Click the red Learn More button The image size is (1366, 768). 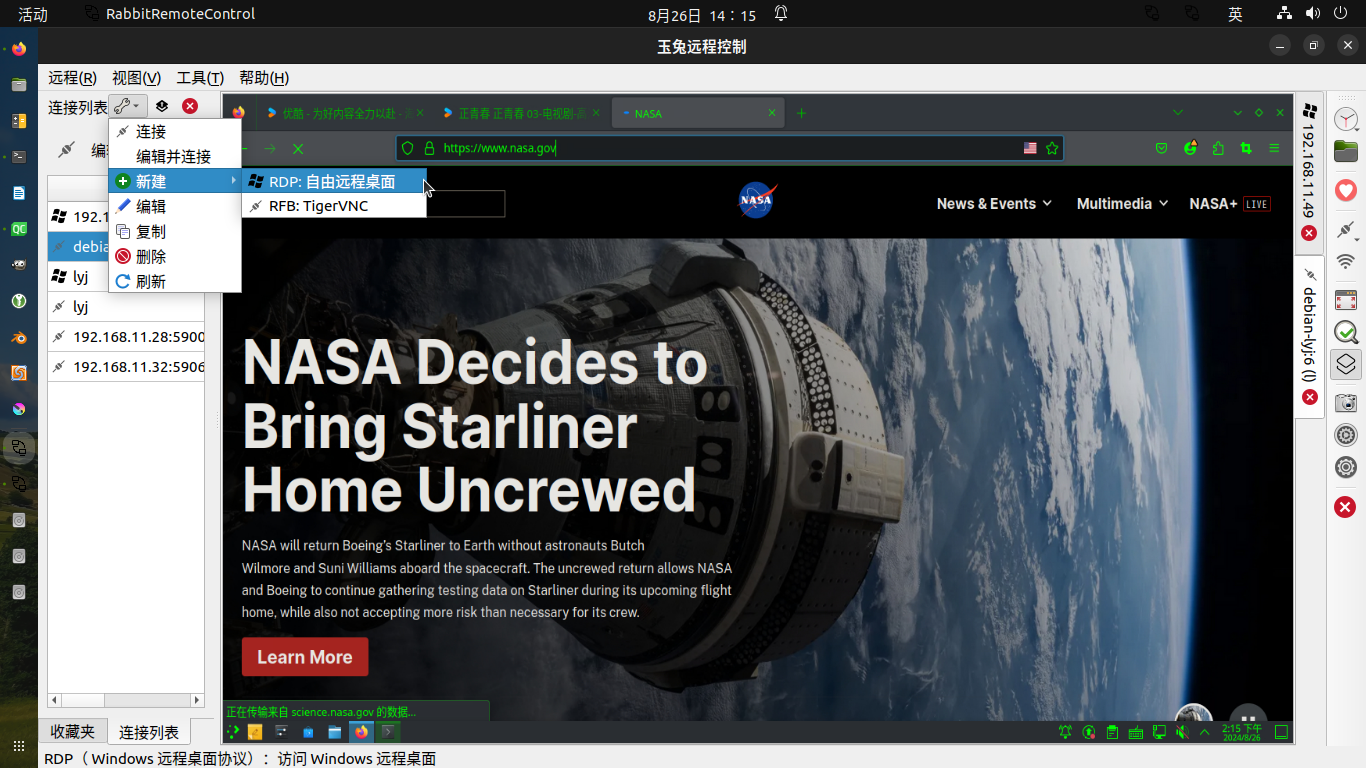coord(305,657)
